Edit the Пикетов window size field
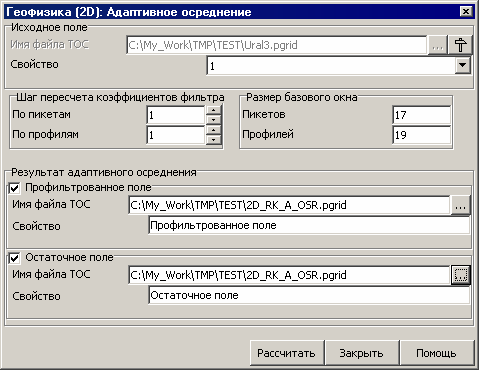 (421, 115)
